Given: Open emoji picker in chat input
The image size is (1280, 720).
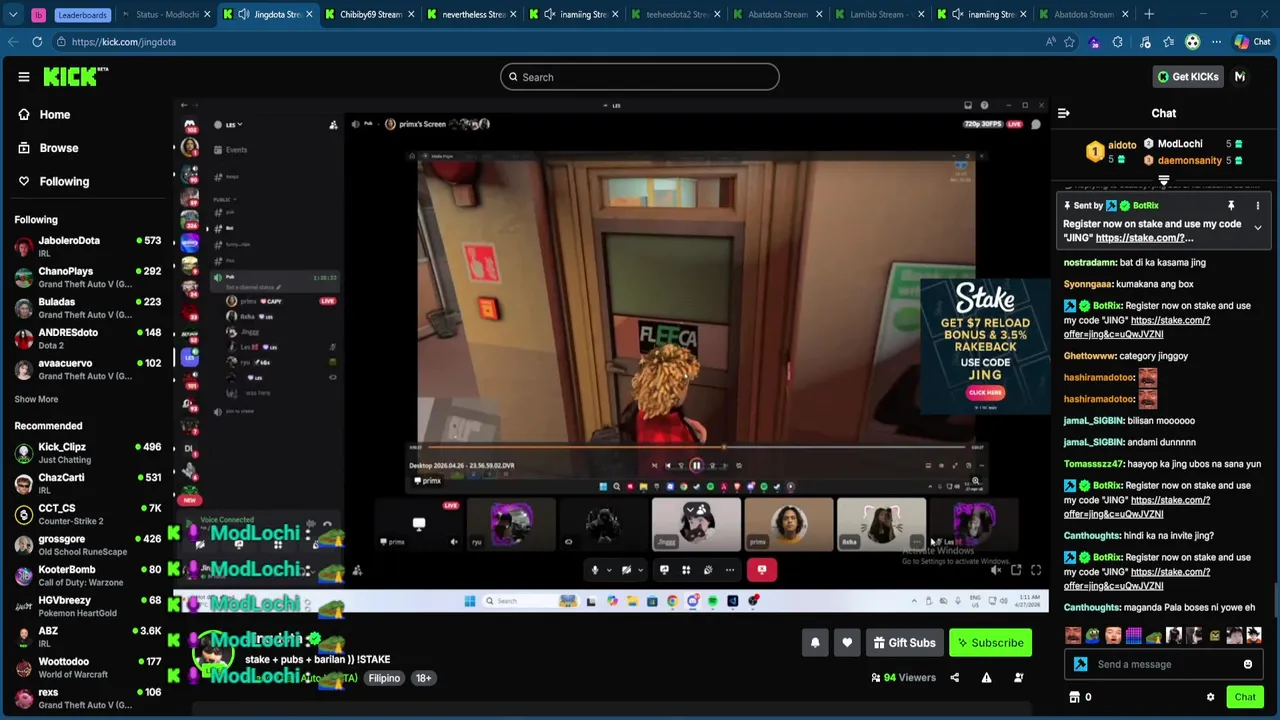Looking at the screenshot, I should coord(1248,664).
